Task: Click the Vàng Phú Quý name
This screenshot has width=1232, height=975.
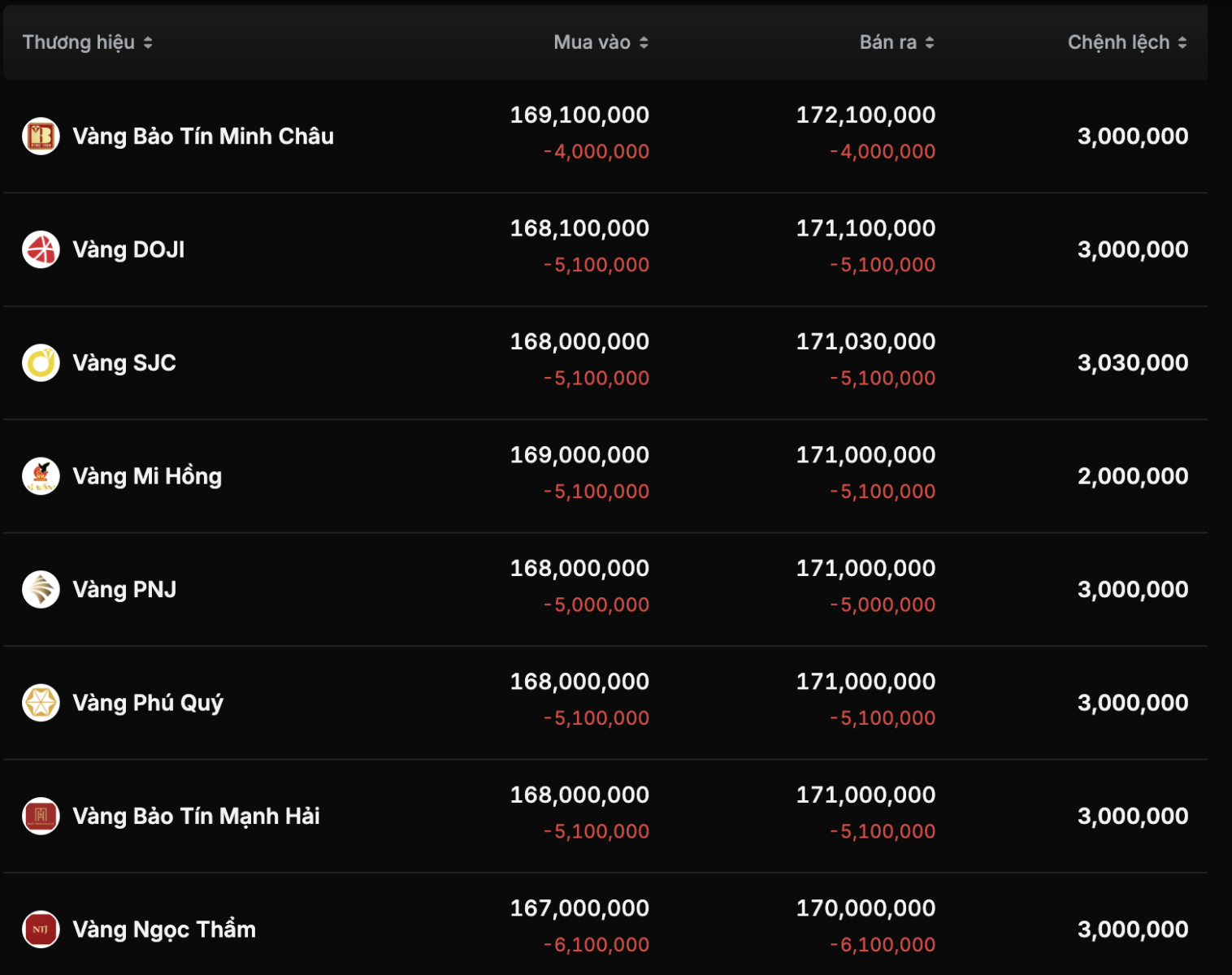Action: click(148, 703)
